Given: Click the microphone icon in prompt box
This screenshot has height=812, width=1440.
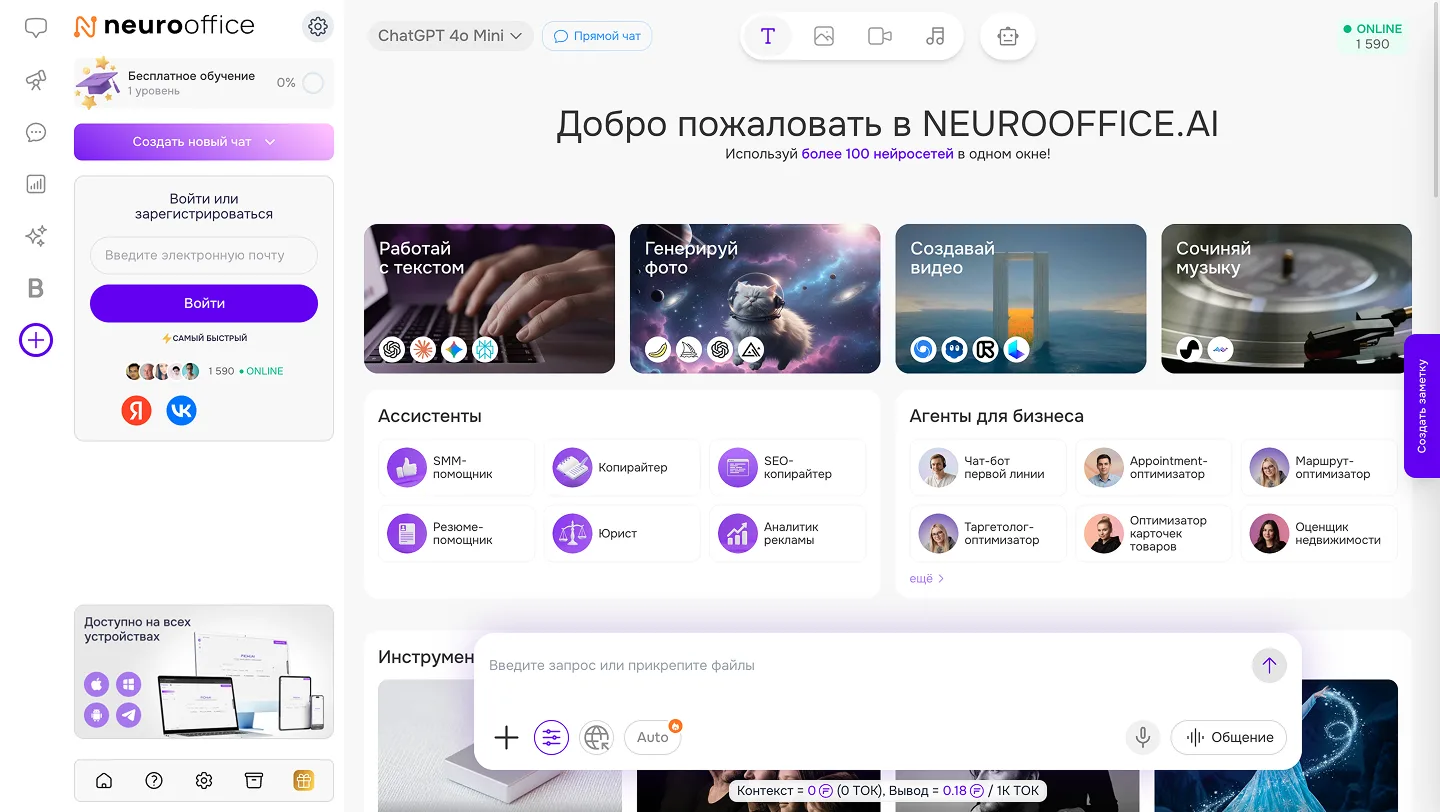Looking at the screenshot, I should point(1142,738).
